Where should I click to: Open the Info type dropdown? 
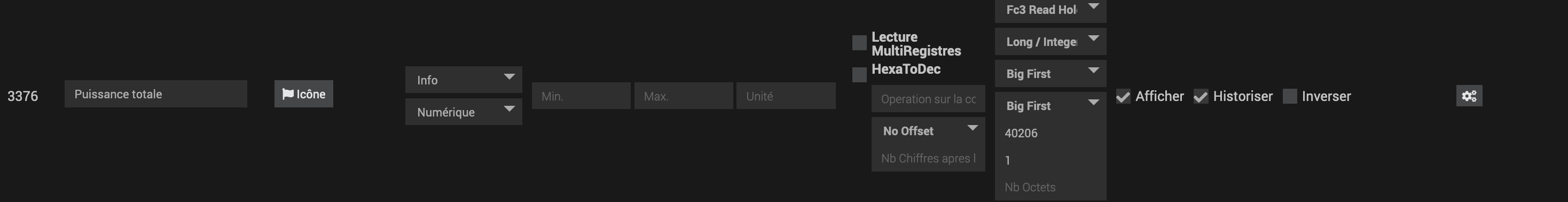464,80
